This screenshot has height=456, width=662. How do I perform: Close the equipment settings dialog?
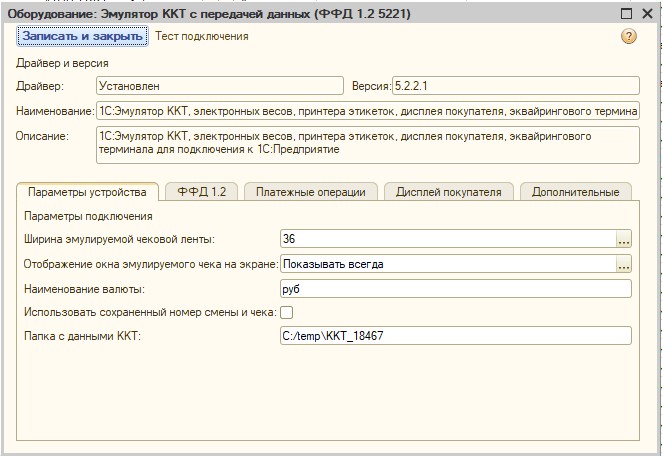645,14
